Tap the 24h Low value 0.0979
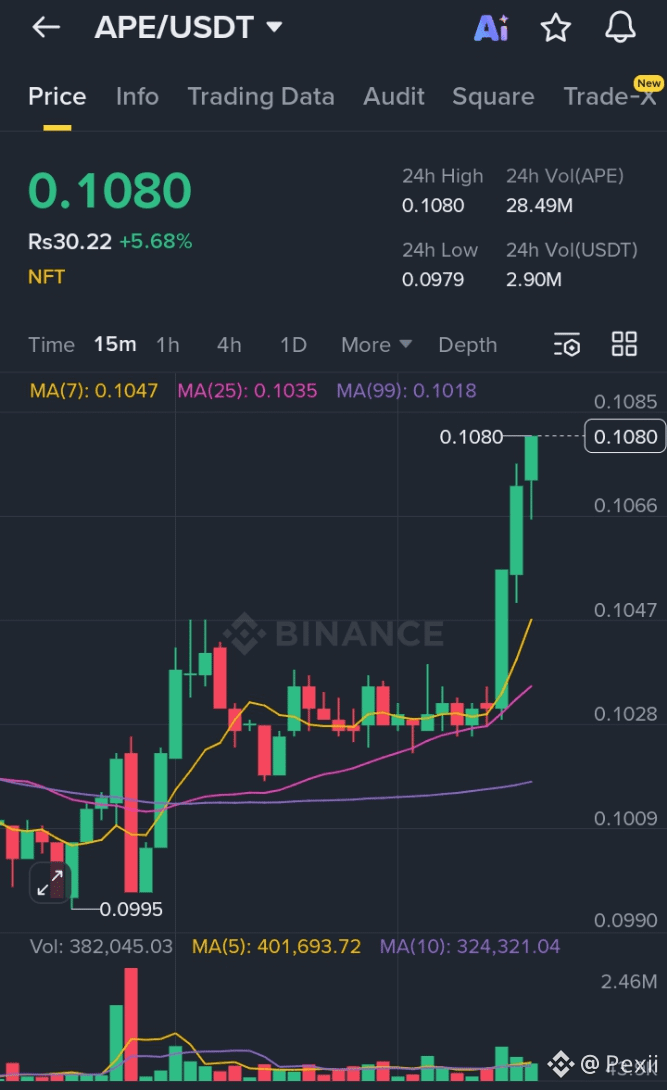The height and width of the screenshot is (1090, 667). [433, 279]
